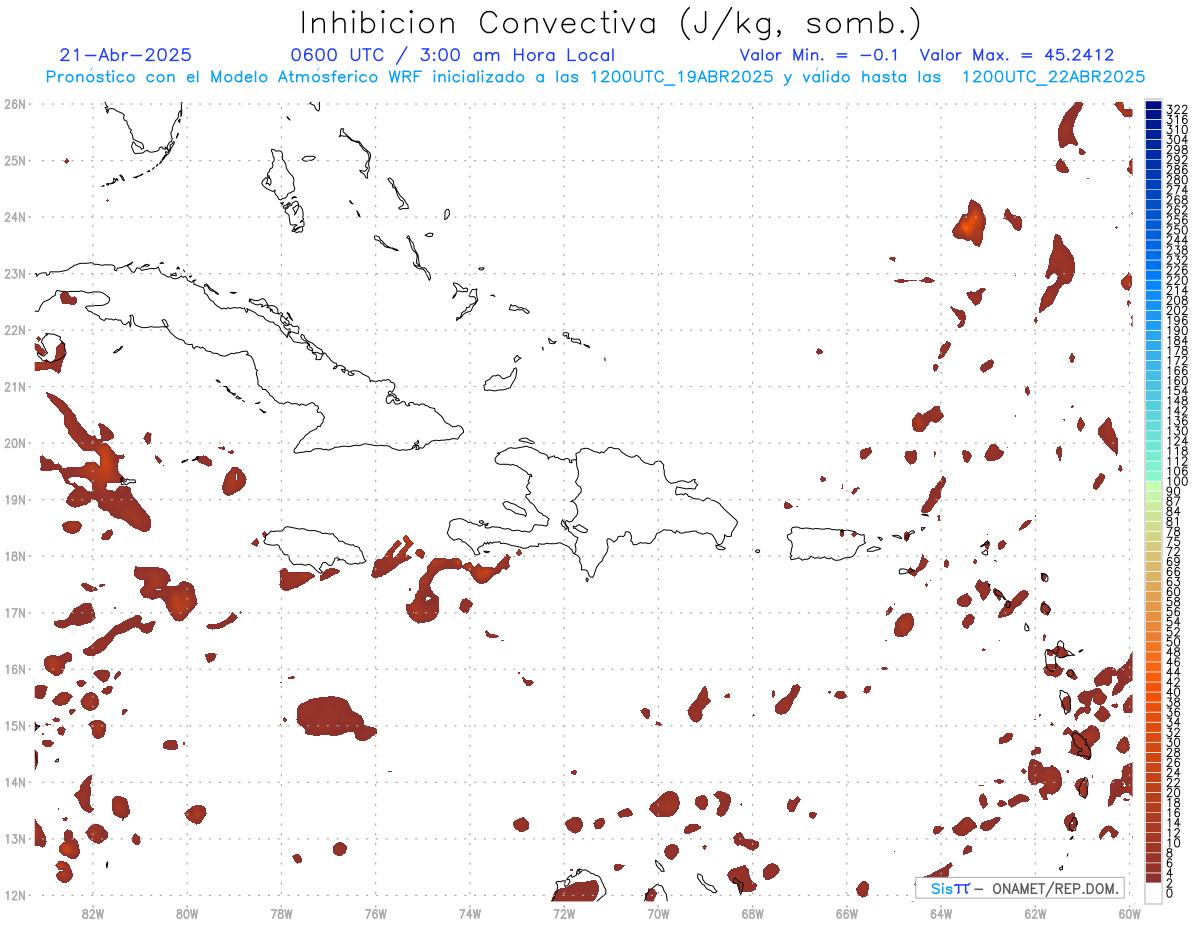Click the colorbar label '160'
1200x927 pixels.
(1177, 381)
